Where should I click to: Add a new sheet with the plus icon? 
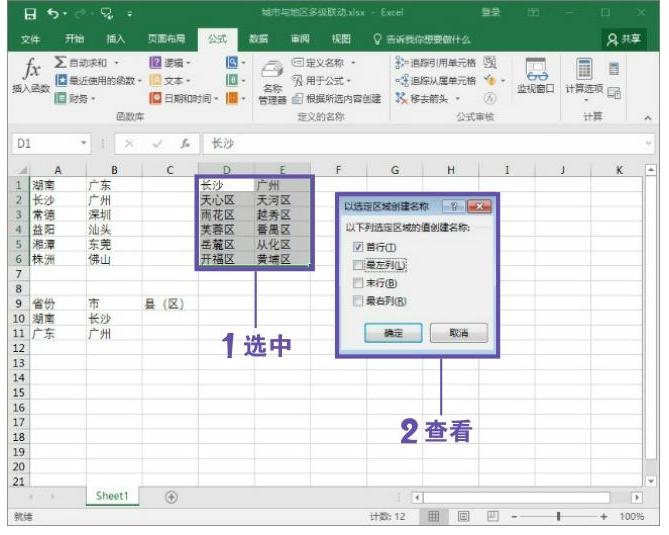[171, 496]
